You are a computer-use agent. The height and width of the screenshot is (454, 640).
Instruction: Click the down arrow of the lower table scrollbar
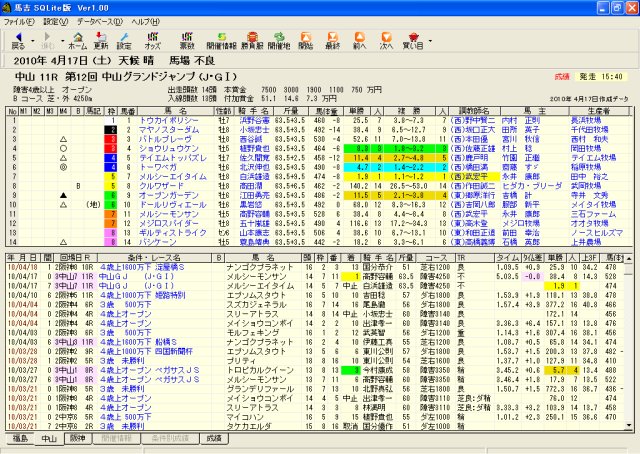click(629, 426)
